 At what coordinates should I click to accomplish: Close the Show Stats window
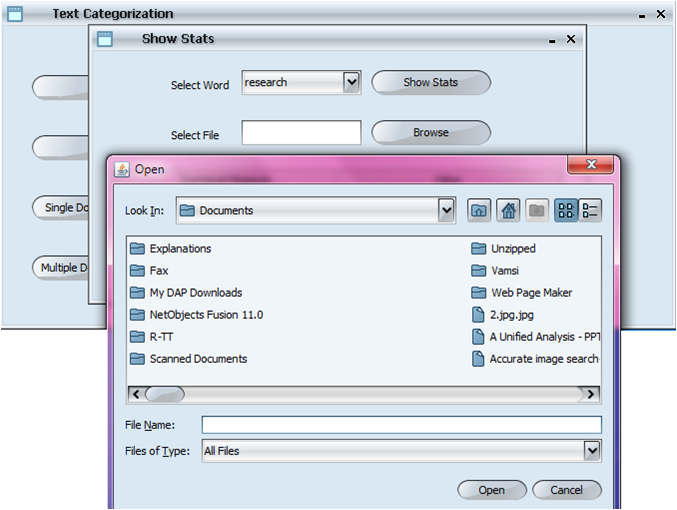[571, 39]
